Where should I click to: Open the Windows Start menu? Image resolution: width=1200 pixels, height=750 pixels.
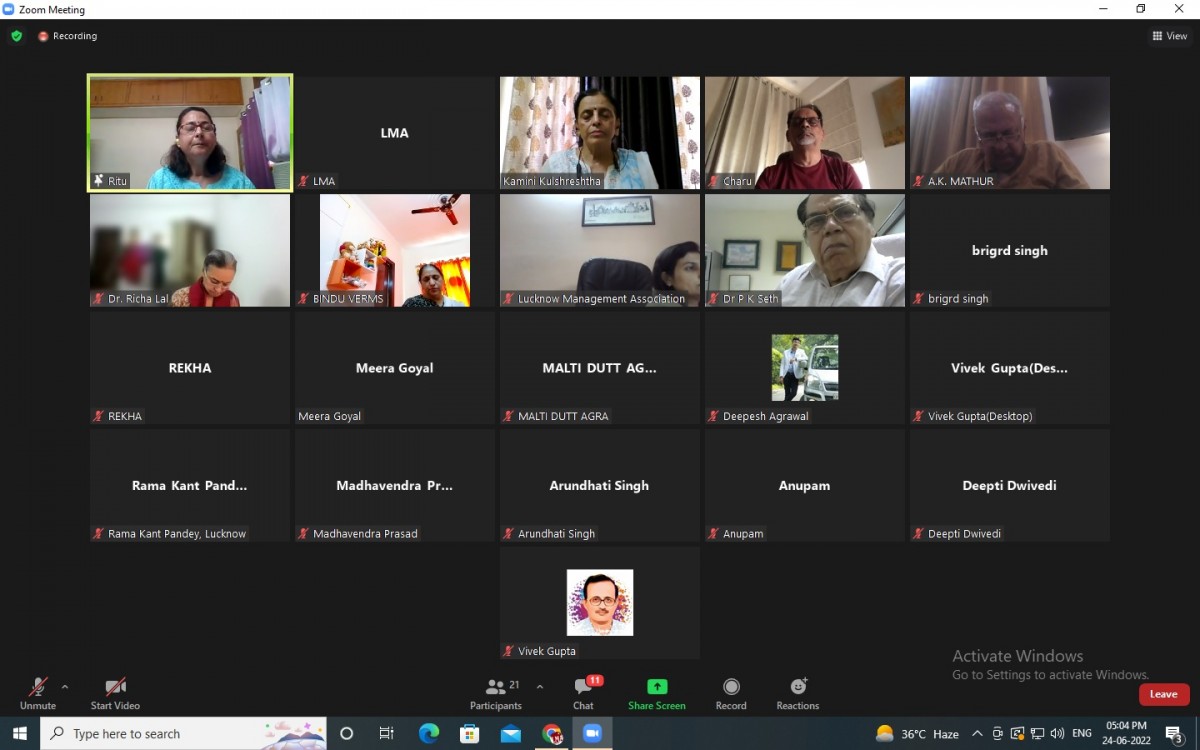(20, 733)
